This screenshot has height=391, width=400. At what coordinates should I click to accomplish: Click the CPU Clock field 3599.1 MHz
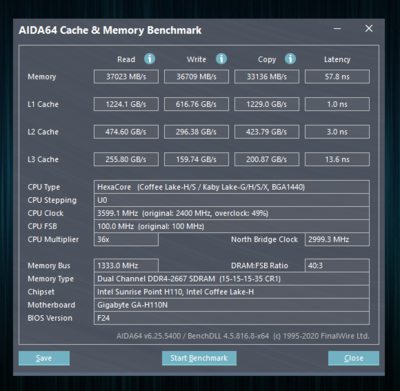[x=232, y=213]
